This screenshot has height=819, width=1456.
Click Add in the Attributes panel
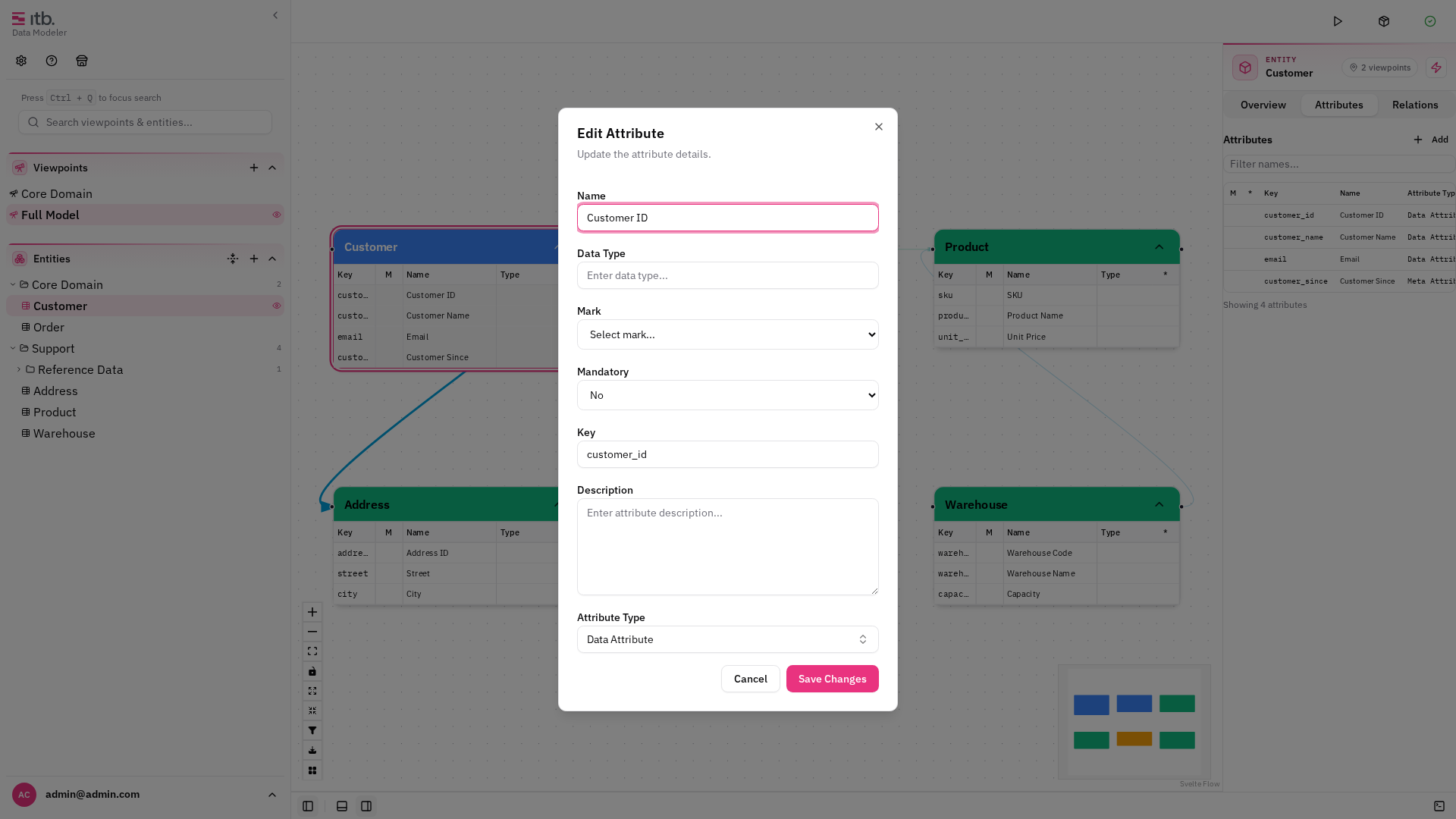[1431, 140]
